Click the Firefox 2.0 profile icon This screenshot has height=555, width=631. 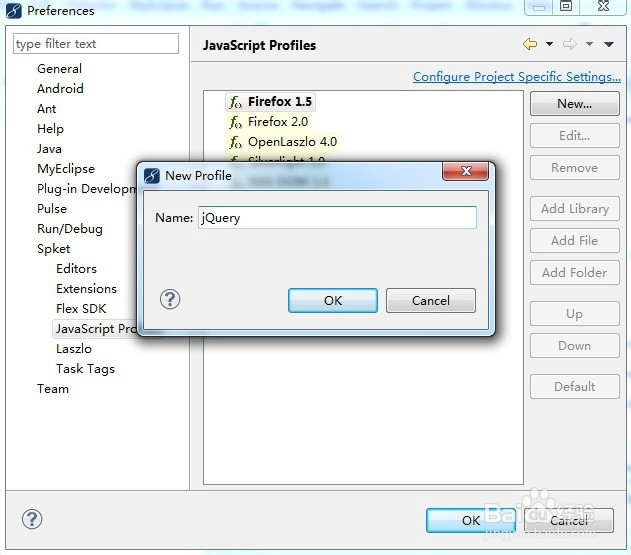235,122
